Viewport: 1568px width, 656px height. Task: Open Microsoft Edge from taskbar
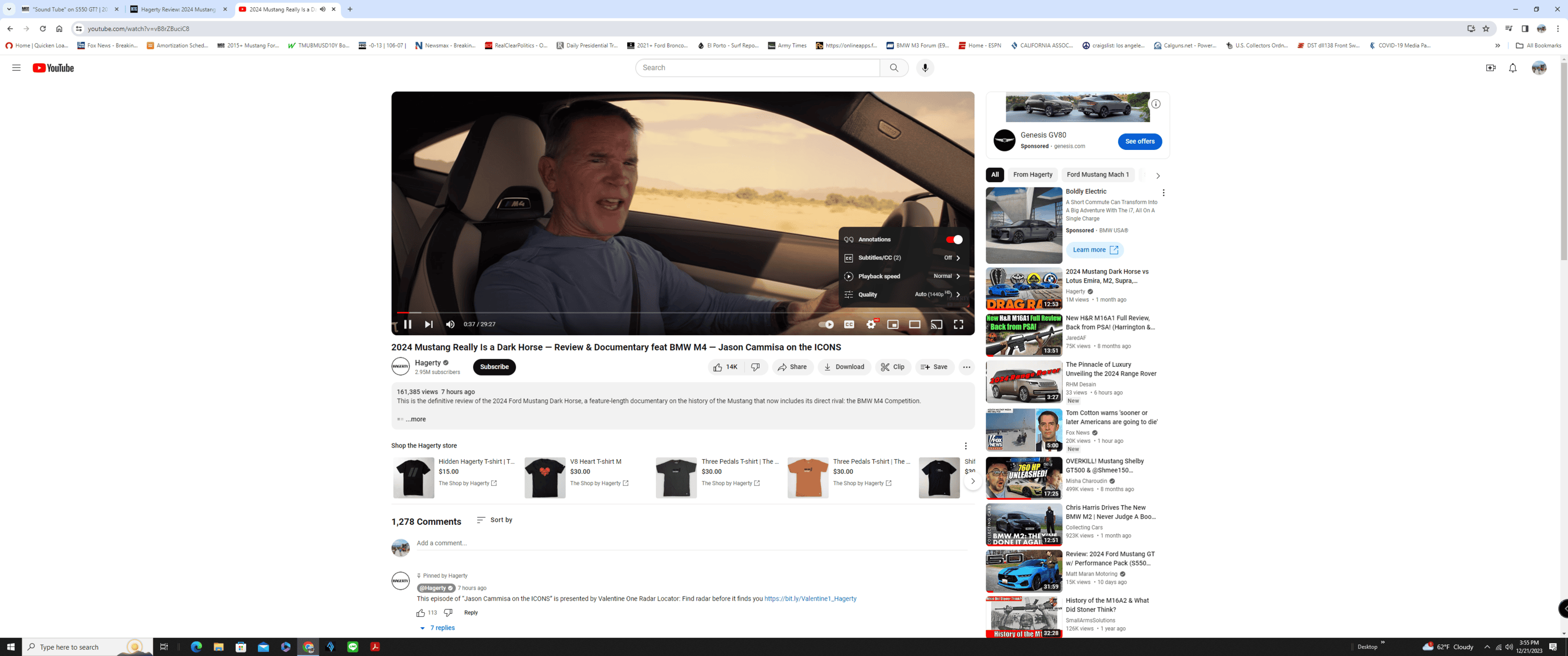click(196, 647)
